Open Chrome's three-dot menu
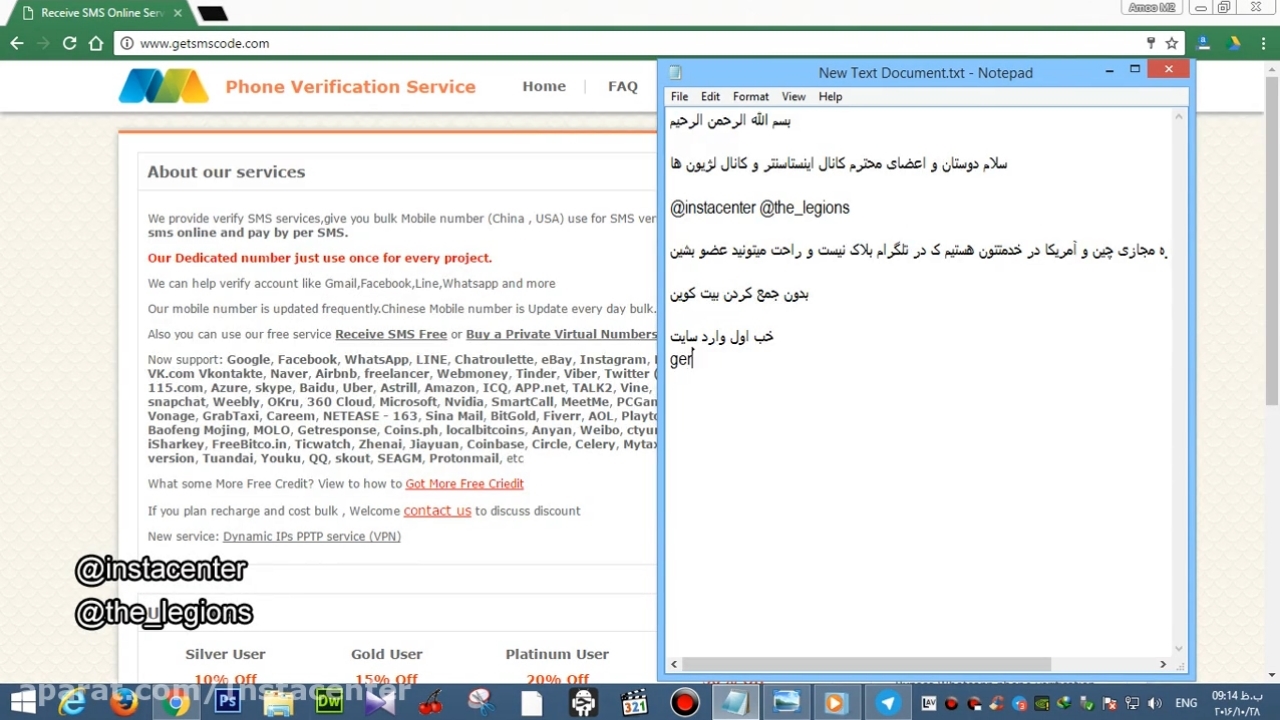Viewport: 1280px width, 720px height. coord(1264,43)
